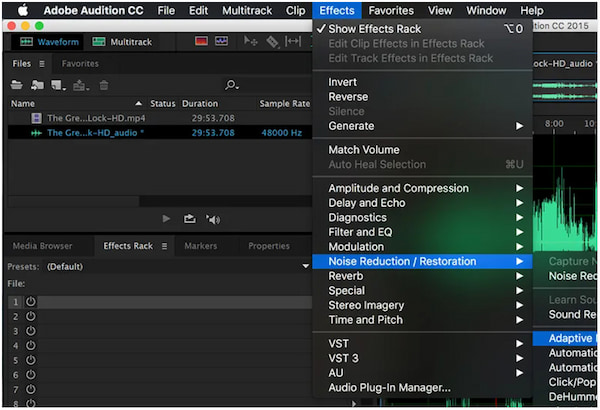Select Adaptive noise reduction submenu item
The height and width of the screenshot is (410, 600).
(x=565, y=338)
